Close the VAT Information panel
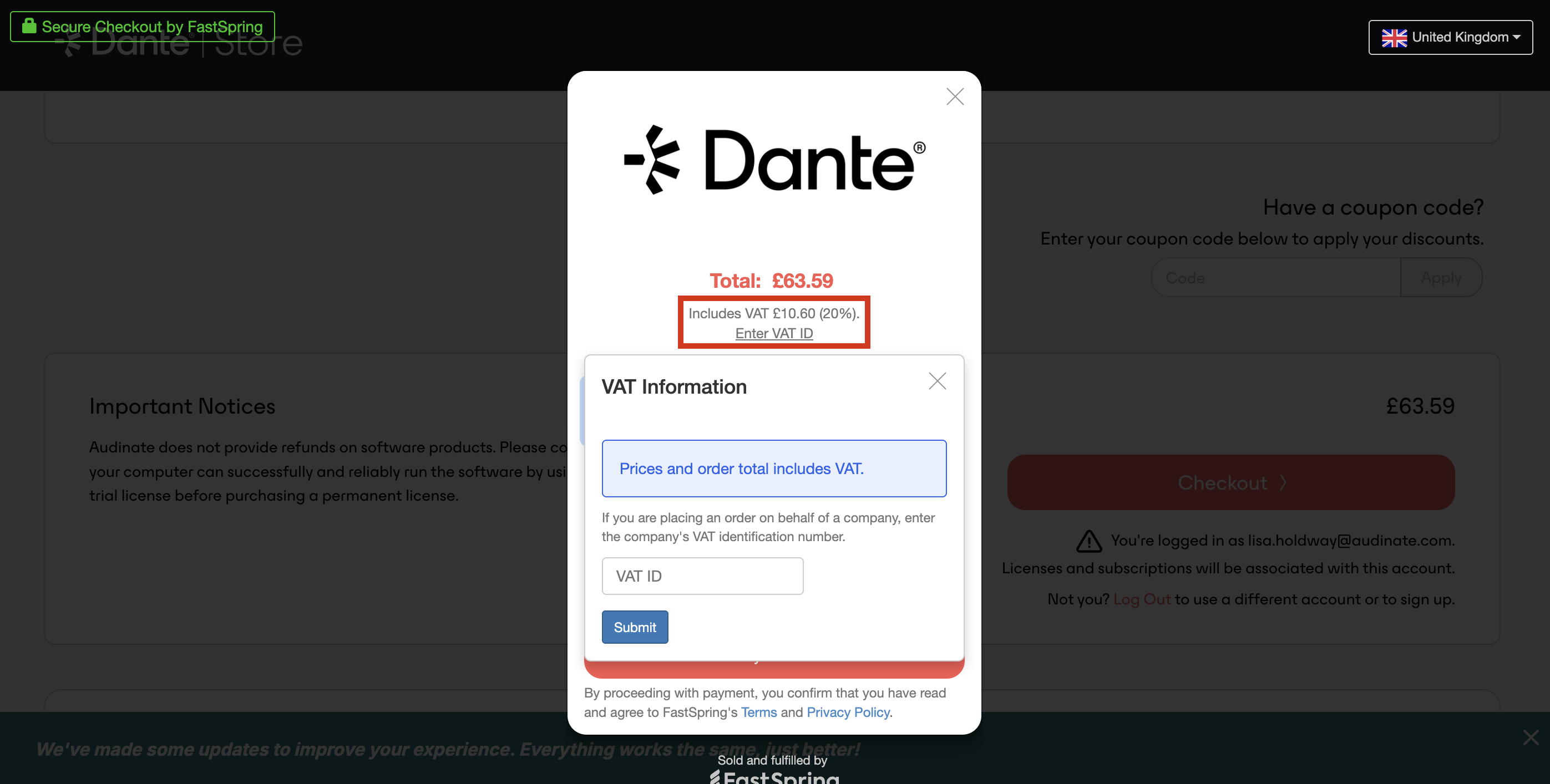The image size is (1550, 784). pyautogui.click(x=937, y=381)
